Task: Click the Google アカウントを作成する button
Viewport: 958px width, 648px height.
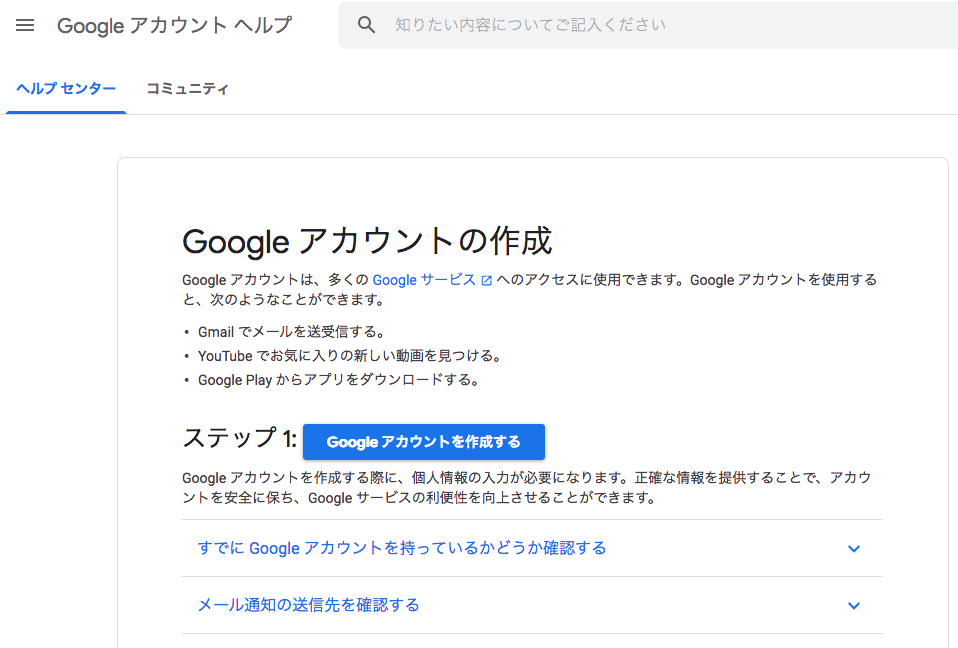Action: point(423,442)
